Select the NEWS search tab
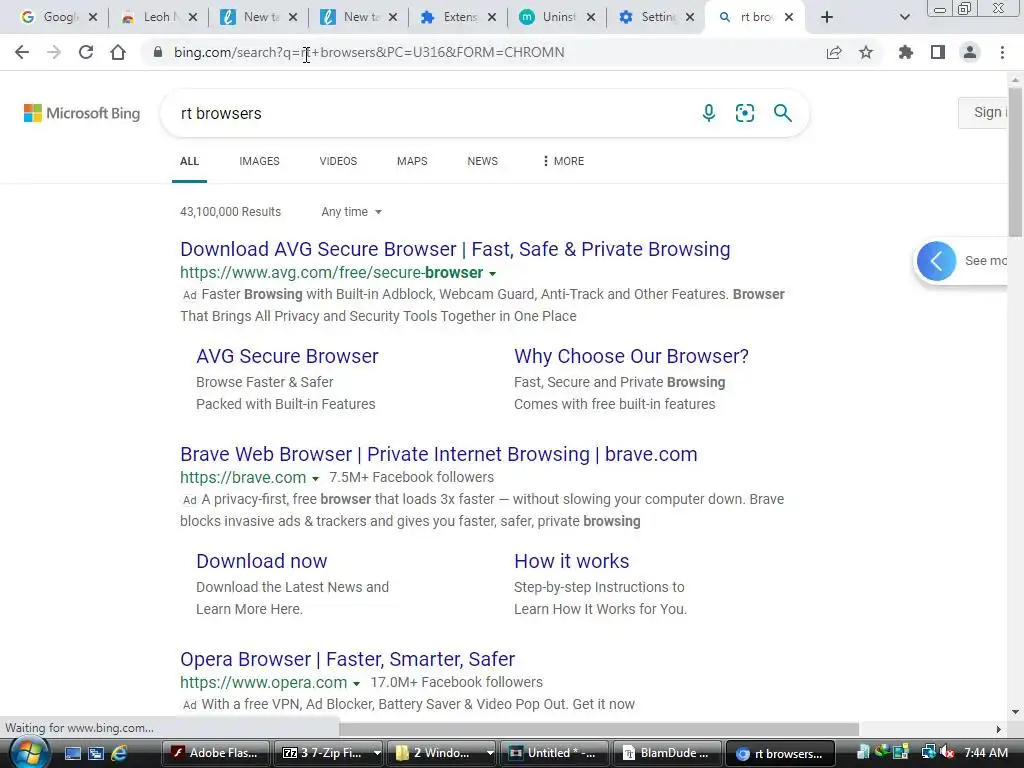 [483, 161]
